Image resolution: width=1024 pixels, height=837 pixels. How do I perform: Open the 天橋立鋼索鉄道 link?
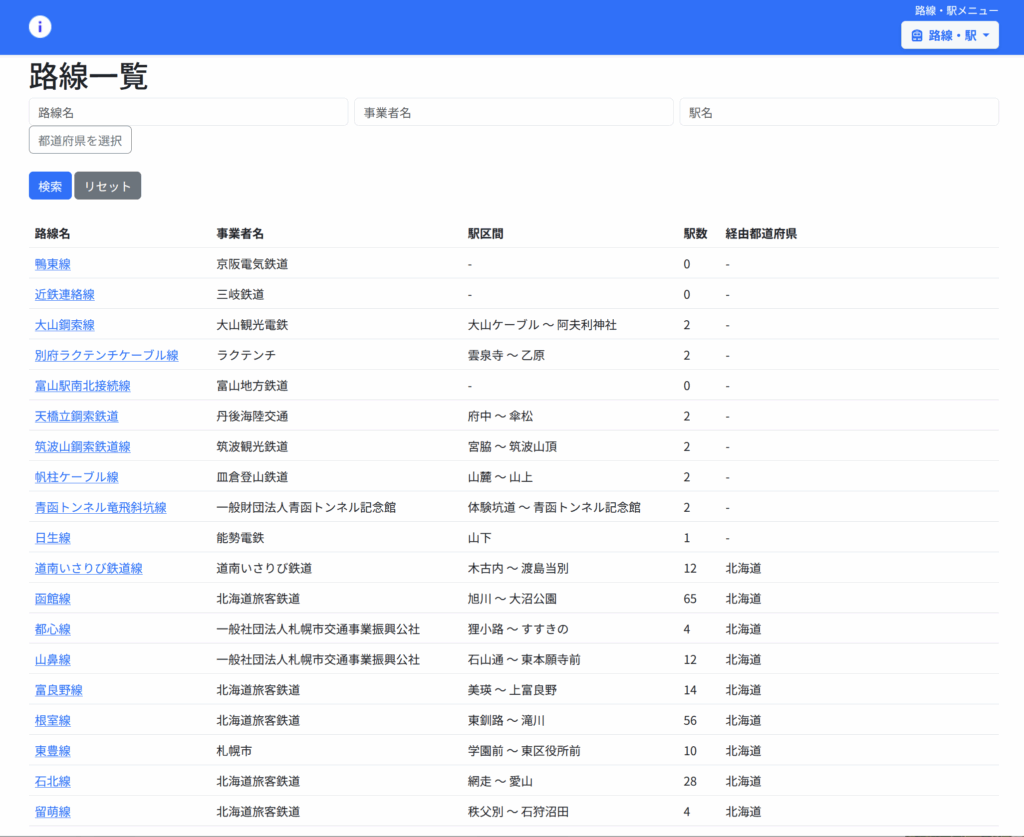click(76, 417)
